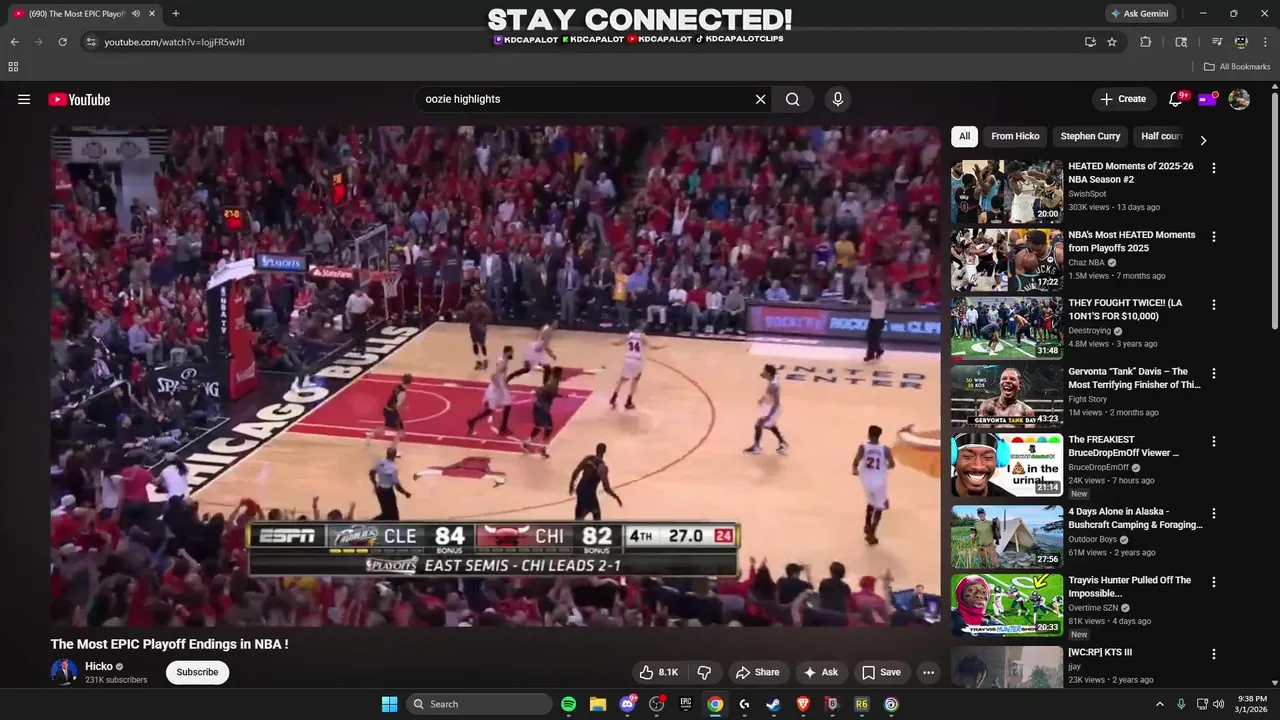The width and height of the screenshot is (1280, 720).
Task: Like the video with thumbs up
Action: tap(659, 672)
